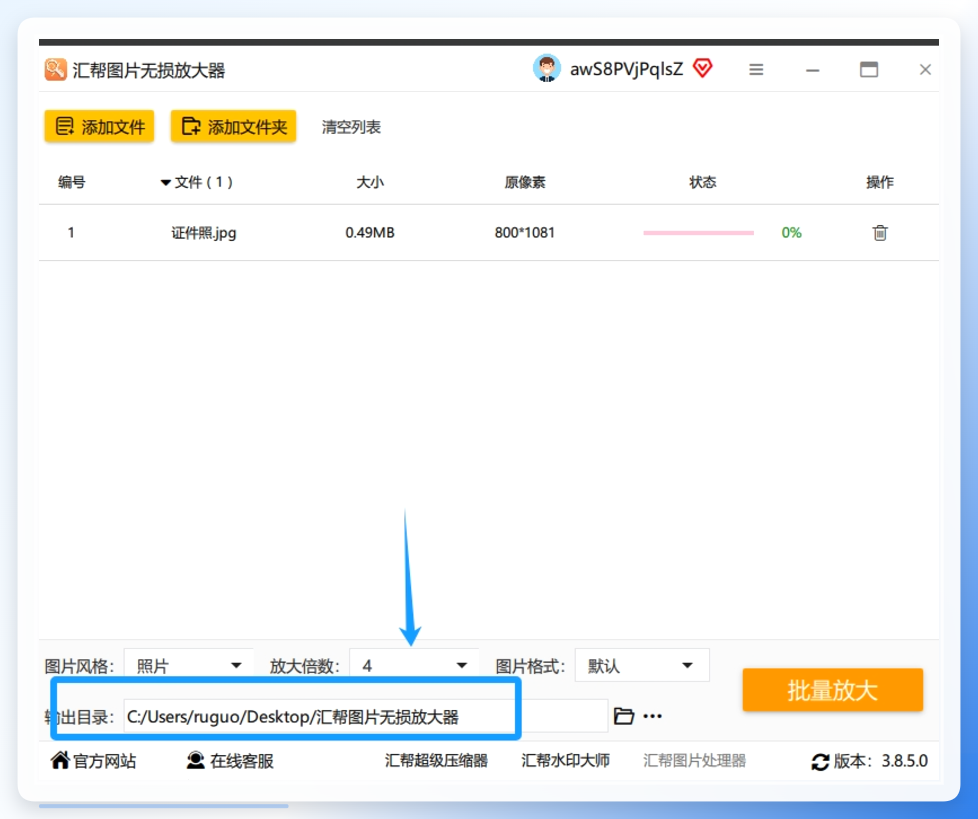Click the 大小 column header
Image resolution: width=978 pixels, height=819 pixels.
[370, 182]
